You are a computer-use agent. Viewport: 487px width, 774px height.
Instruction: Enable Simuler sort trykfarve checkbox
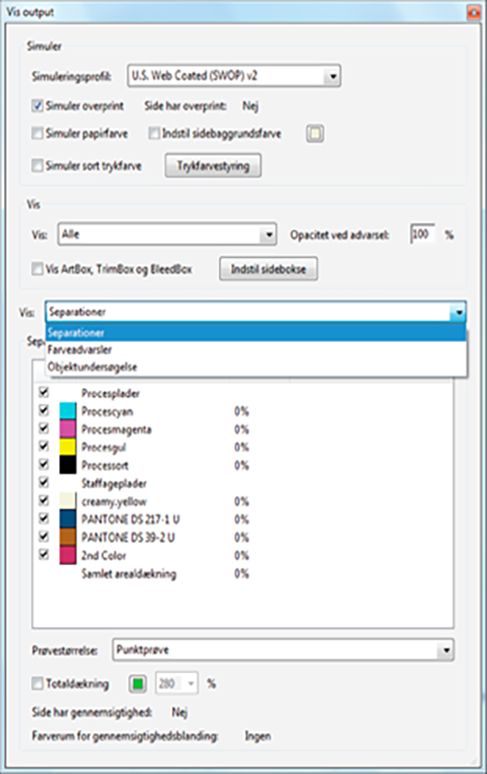click(x=37, y=165)
